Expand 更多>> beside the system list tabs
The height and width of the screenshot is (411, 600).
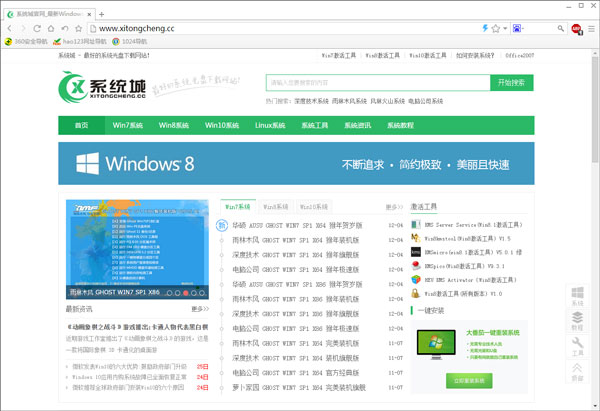pyautogui.click(x=394, y=207)
